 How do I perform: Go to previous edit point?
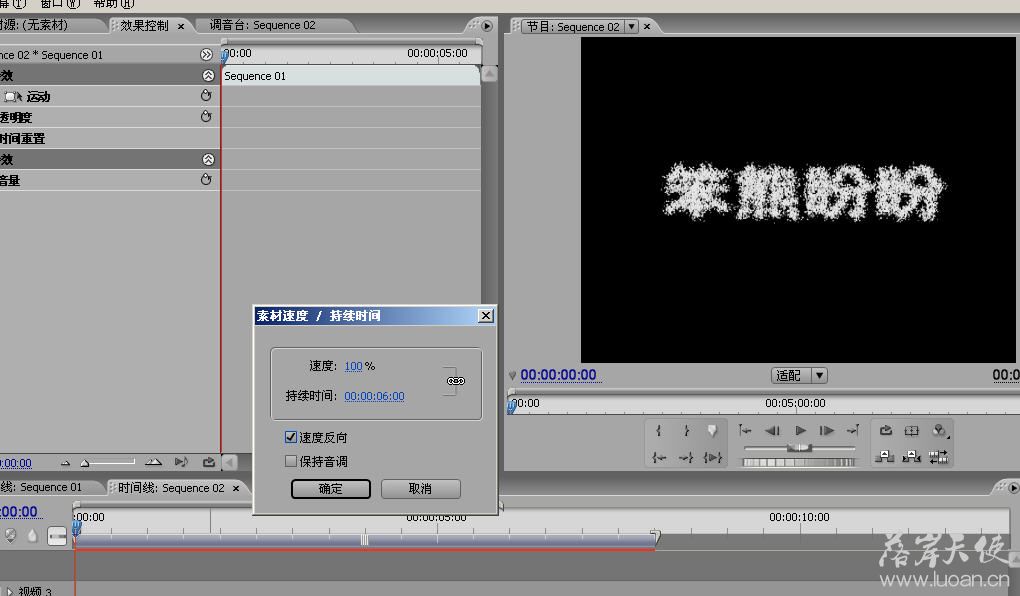click(745, 431)
